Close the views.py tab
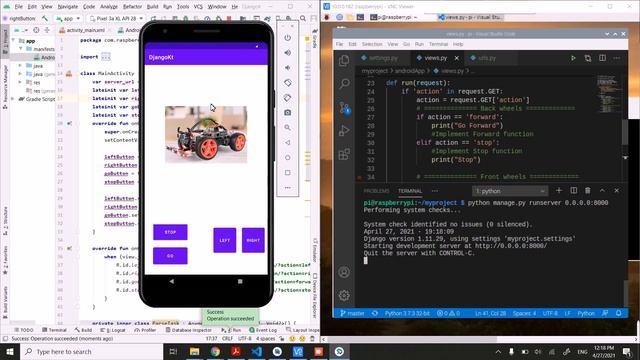The image size is (640, 360). click(x=457, y=58)
